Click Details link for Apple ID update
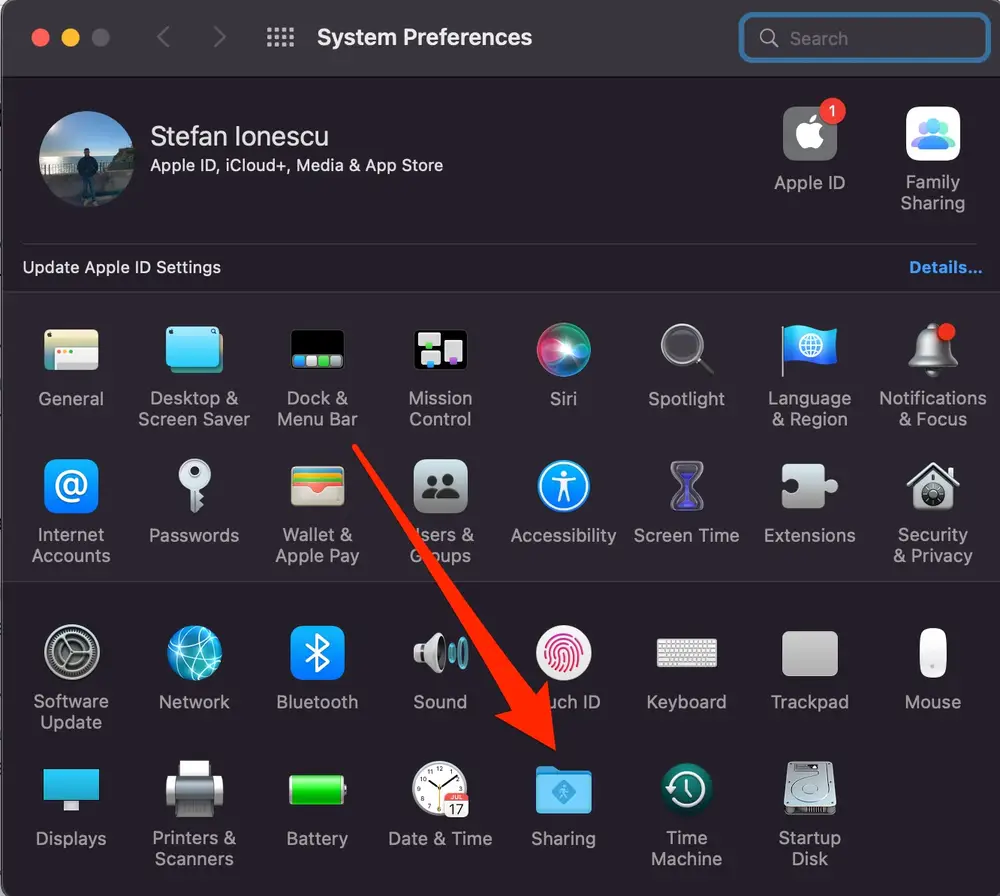 (x=945, y=267)
